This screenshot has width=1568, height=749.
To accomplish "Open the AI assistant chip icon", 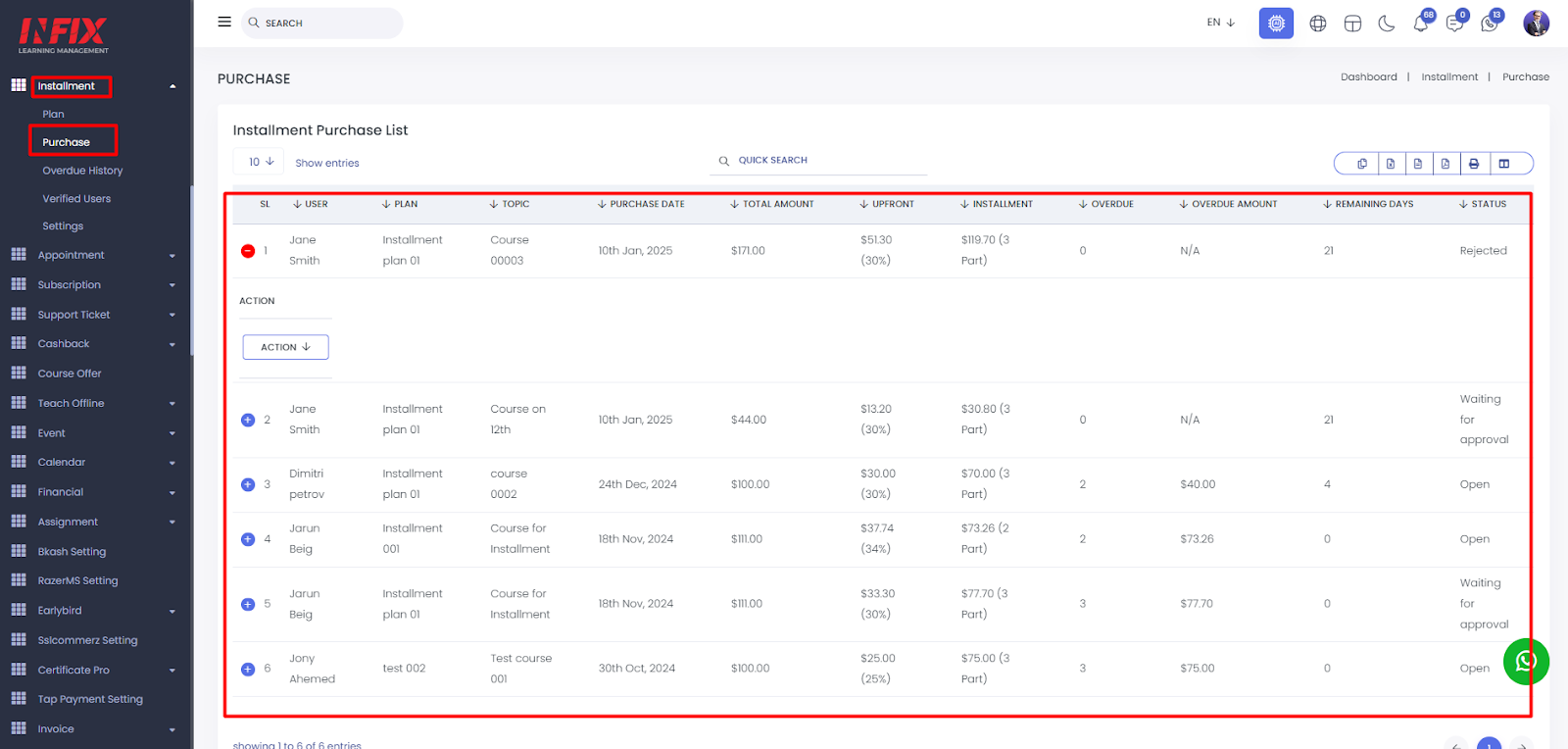I will tap(1276, 23).
